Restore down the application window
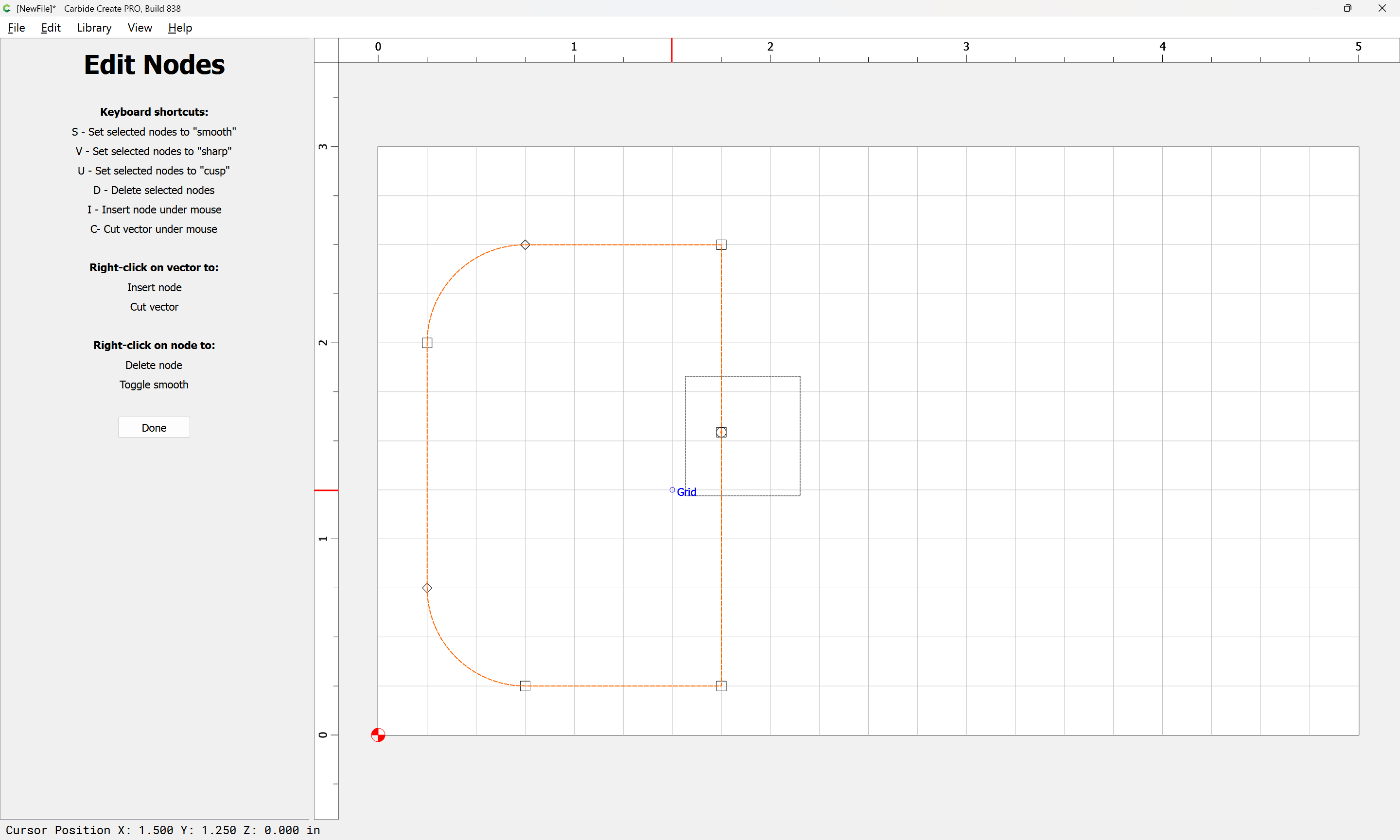Viewport: 1400px width, 840px height. pyautogui.click(x=1347, y=8)
